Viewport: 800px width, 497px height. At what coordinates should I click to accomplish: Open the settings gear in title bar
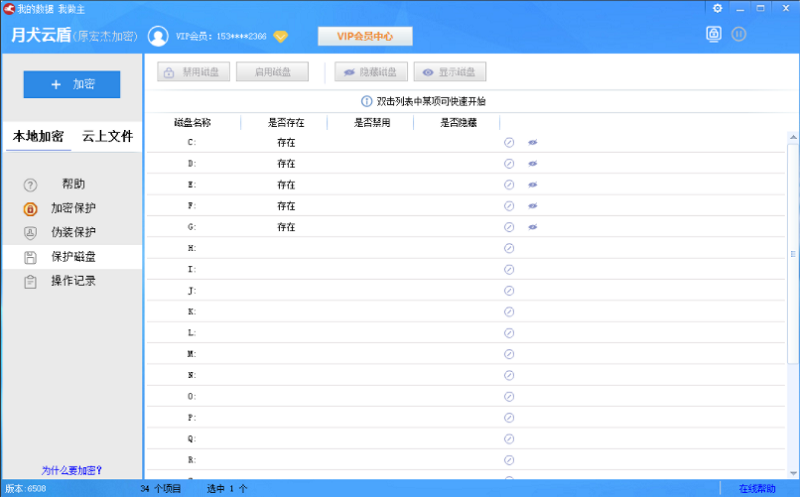click(717, 7)
